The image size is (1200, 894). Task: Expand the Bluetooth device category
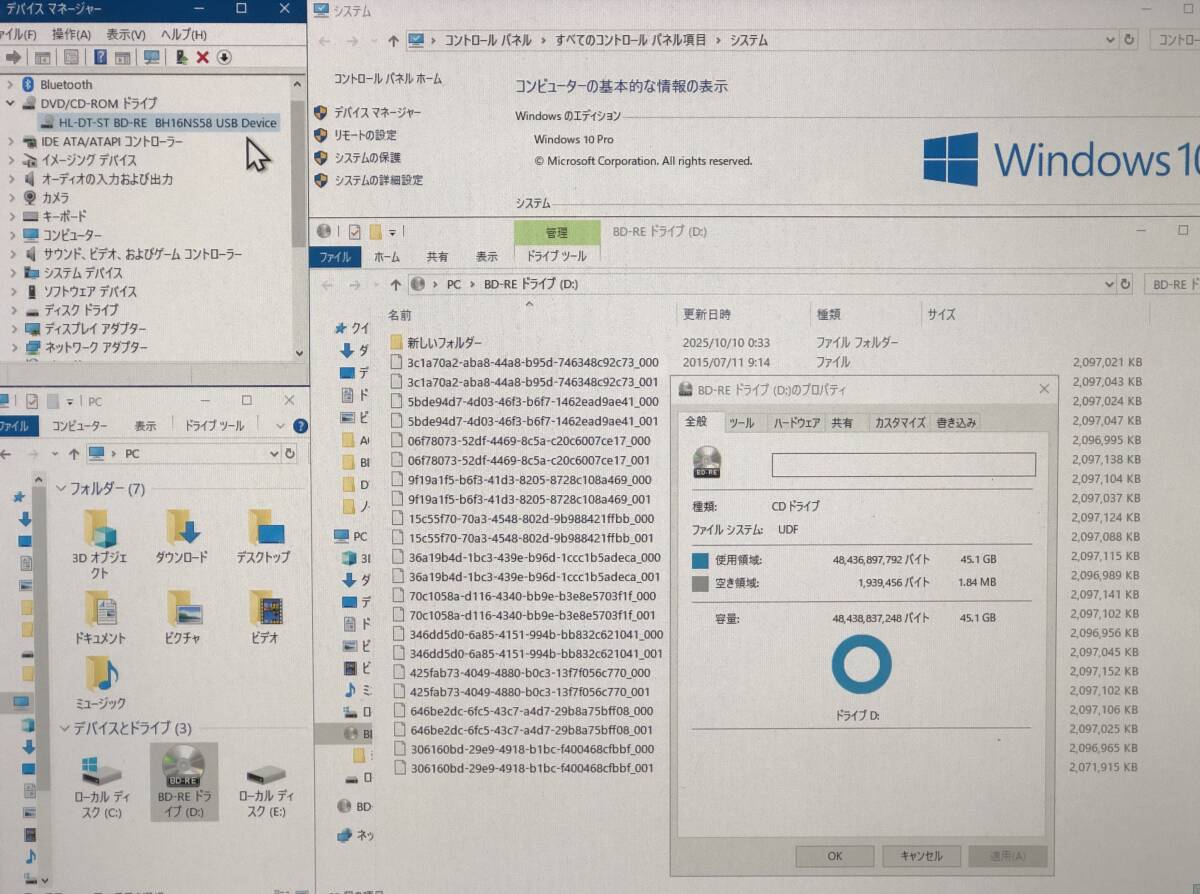coord(11,85)
